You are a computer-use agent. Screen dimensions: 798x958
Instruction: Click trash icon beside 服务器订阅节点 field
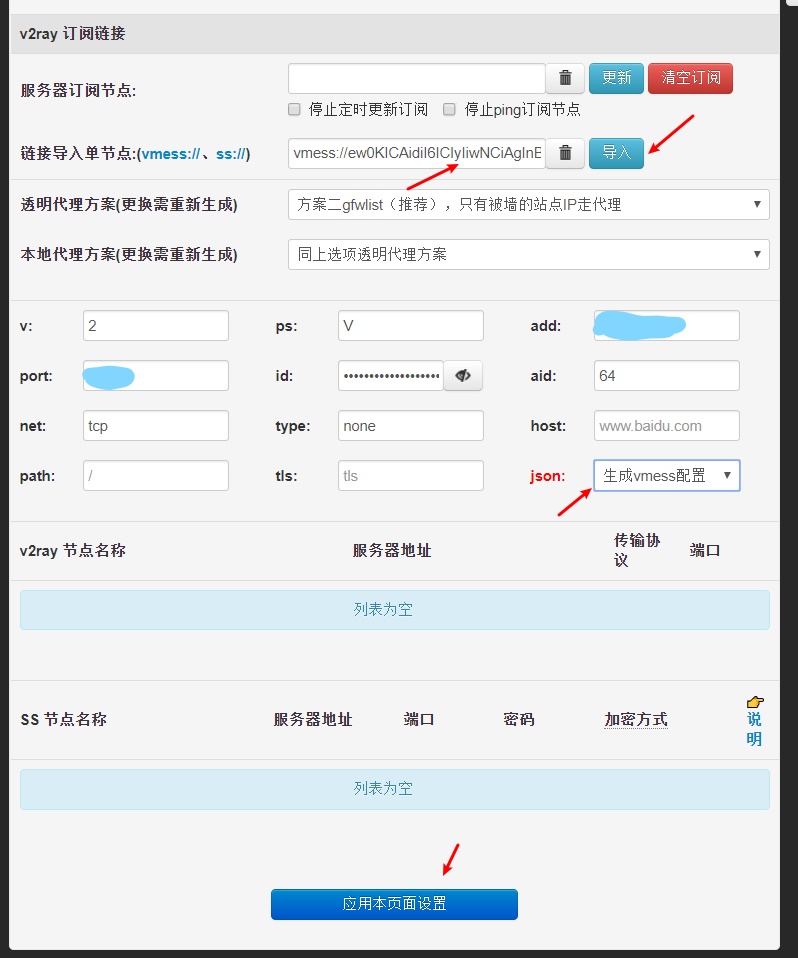coord(565,78)
